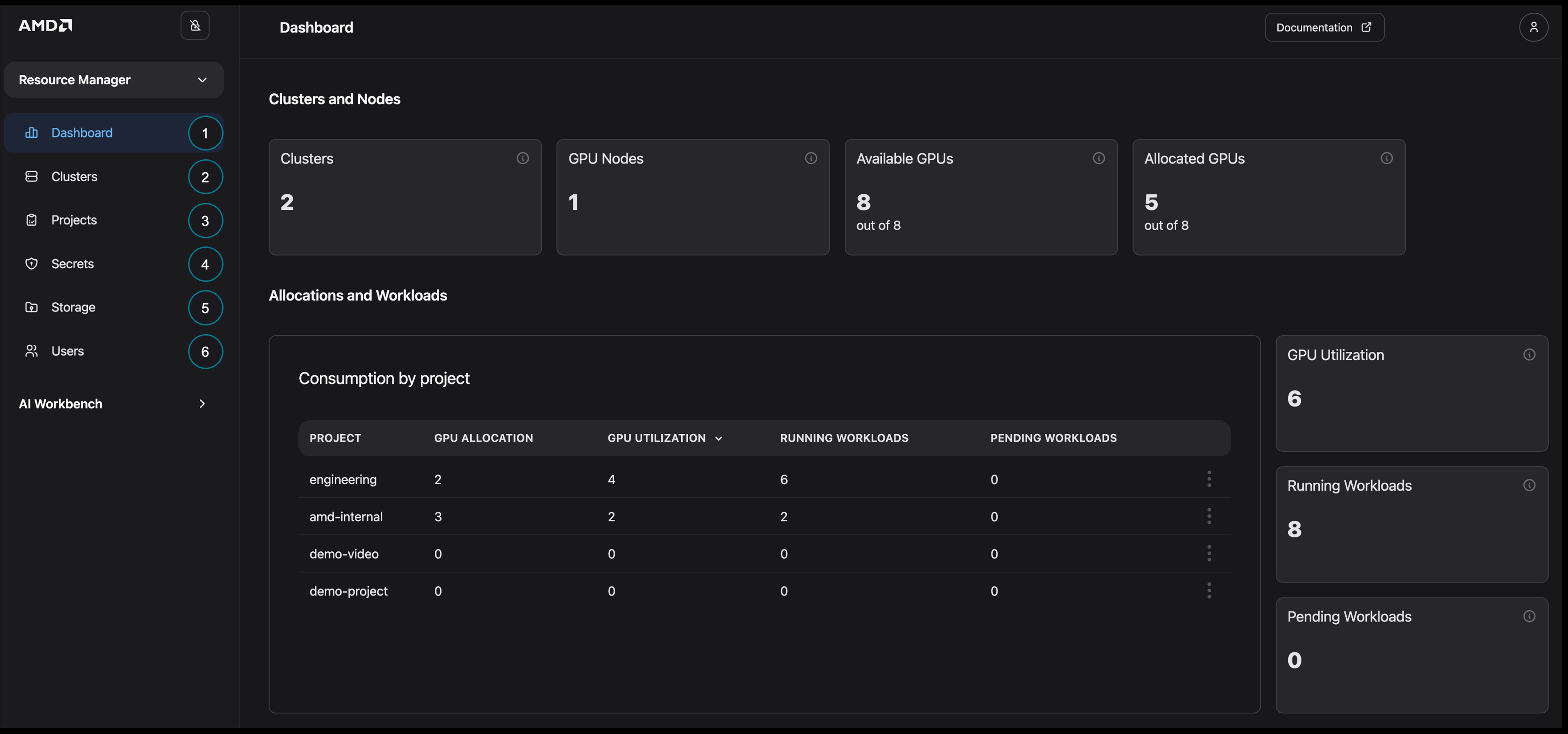The image size is (1568, 734).
Task: Click the Clusters card info icon
Action: pyautogui.click(x=522, y=159)
